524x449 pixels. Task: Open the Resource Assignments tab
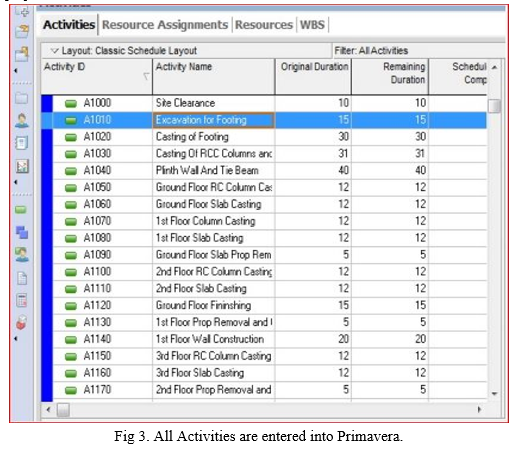click(x=165, y=25)
